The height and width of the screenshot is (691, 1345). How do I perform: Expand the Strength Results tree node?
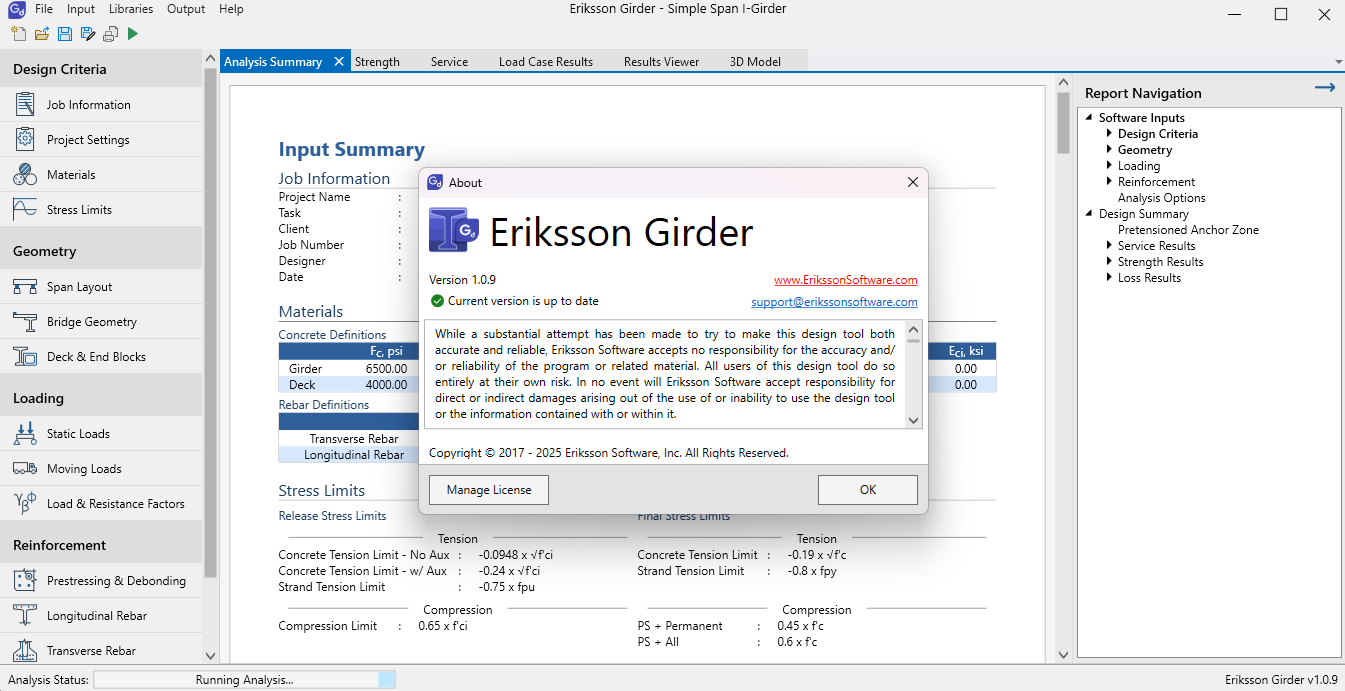pyautogui.click(x=1109, y=262)
